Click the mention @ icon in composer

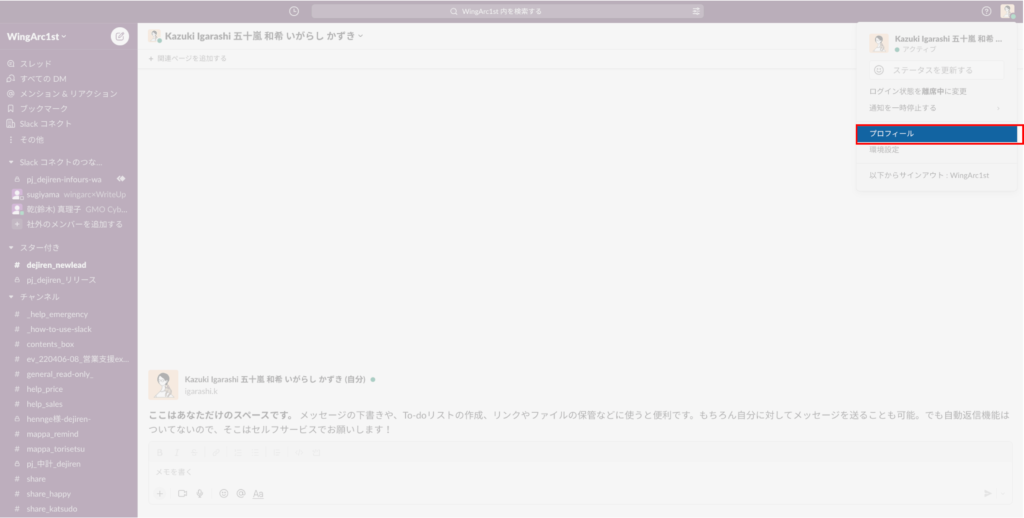pos(240,493)
